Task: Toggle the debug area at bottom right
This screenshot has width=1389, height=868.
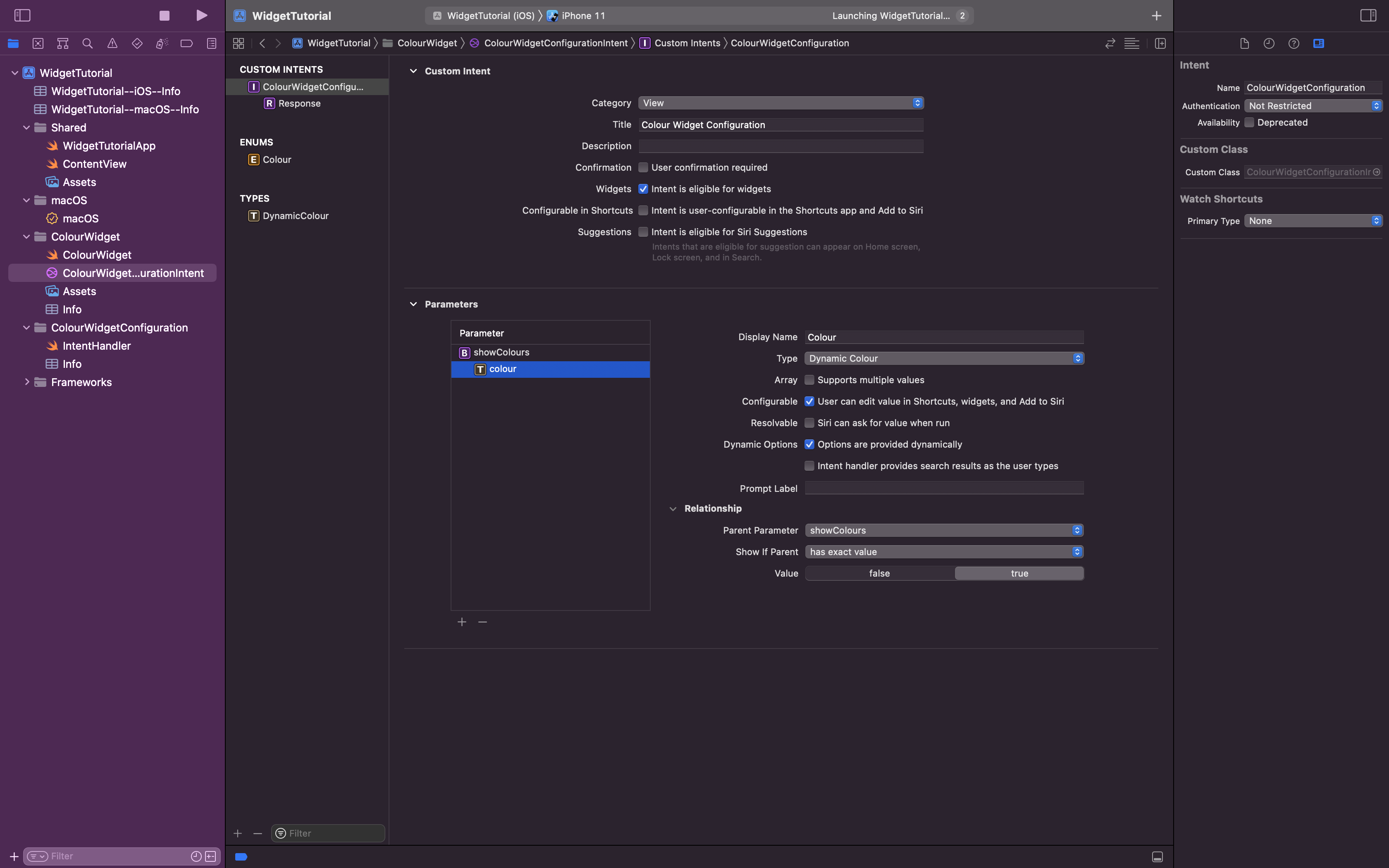Action: pos(1157,856)
